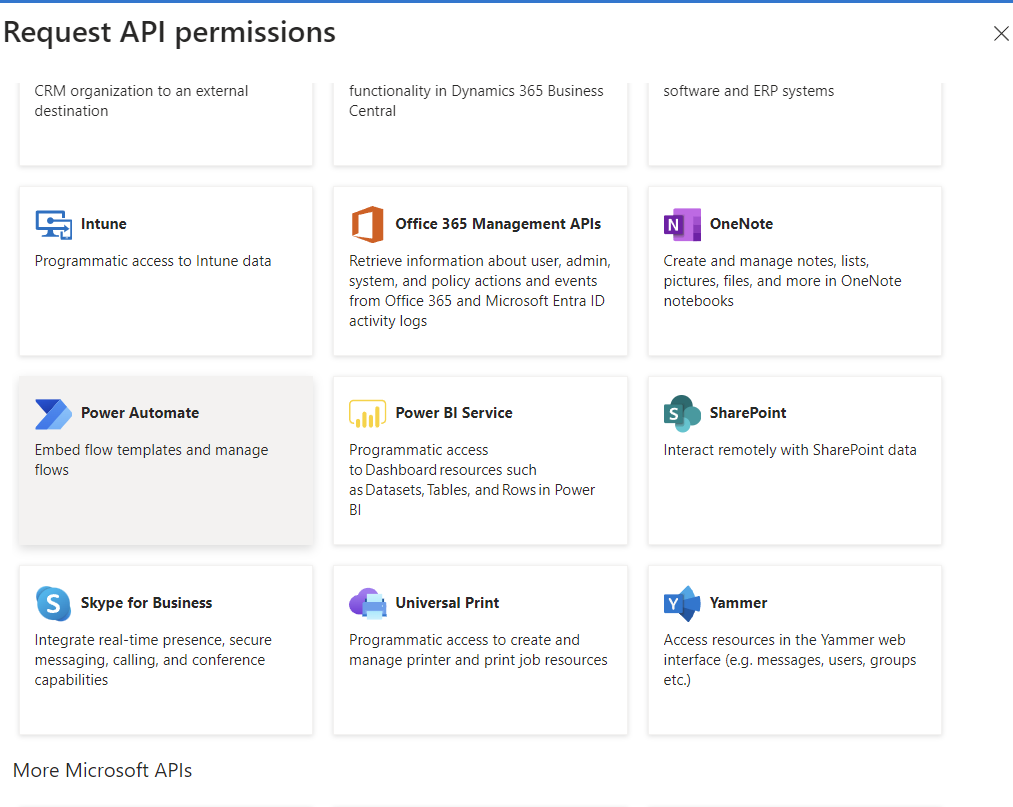Click card mentioning 'CRM organization to an external'
This screenshot has height=807, width=1013.
(x=166, y=124)
